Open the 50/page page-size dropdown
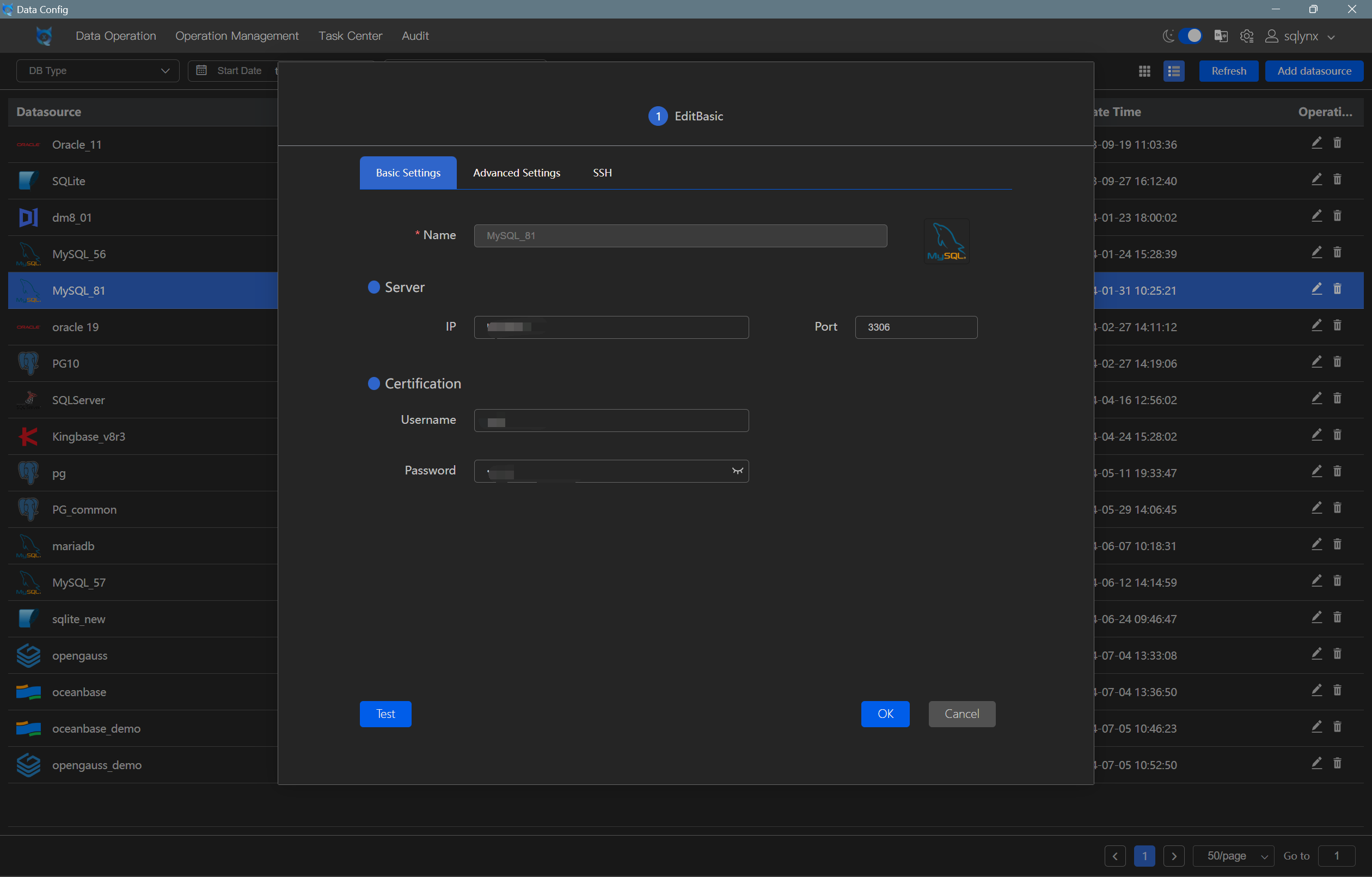This screenshot has width=1372, height=877. [1233, 855]
